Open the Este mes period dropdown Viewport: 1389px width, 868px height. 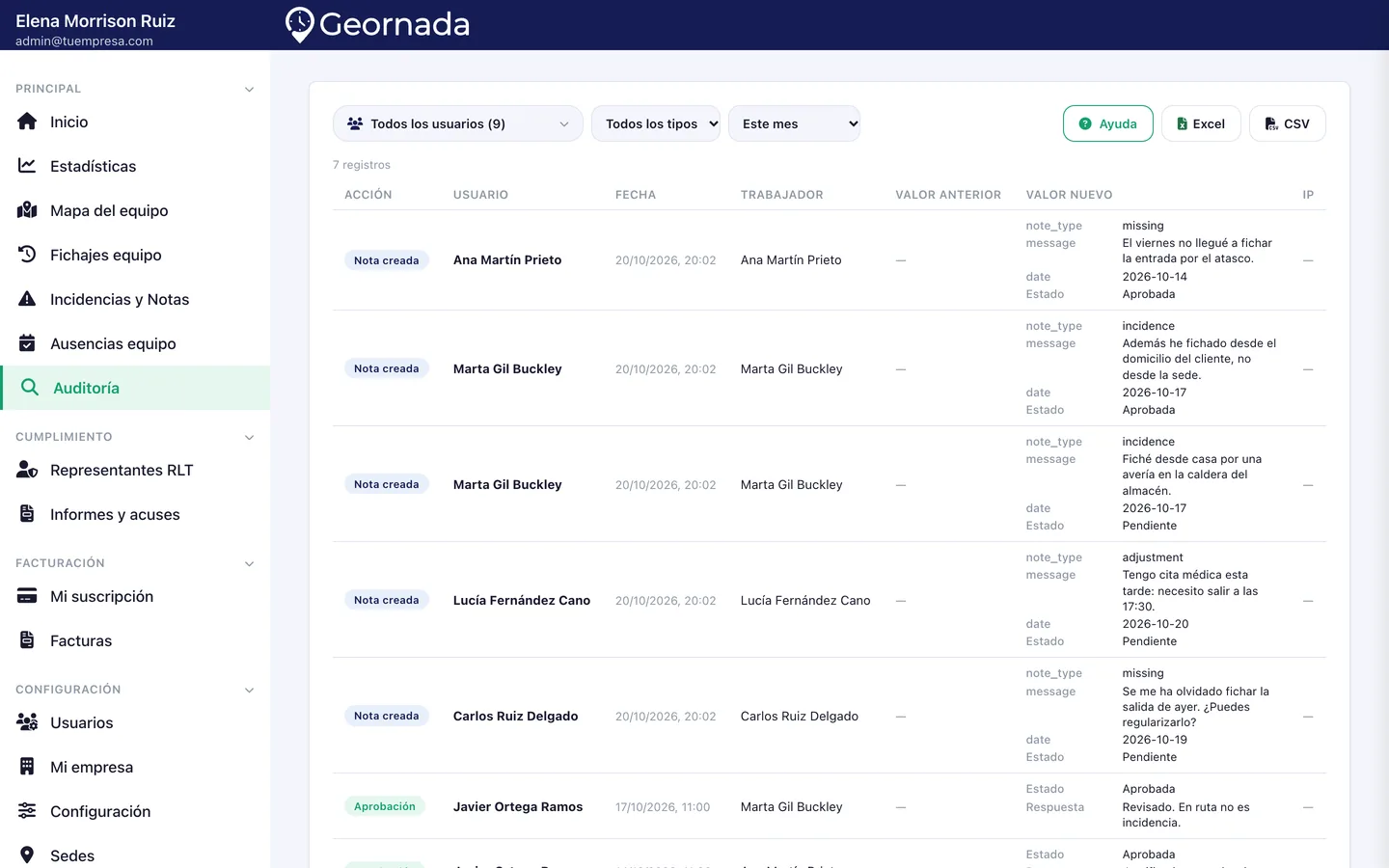pos(795,123)
